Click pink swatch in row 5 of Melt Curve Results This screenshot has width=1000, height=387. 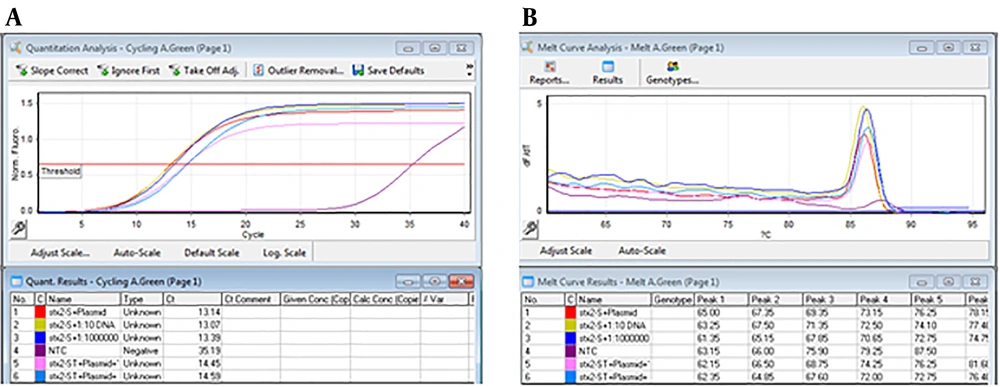click(570, 363)
